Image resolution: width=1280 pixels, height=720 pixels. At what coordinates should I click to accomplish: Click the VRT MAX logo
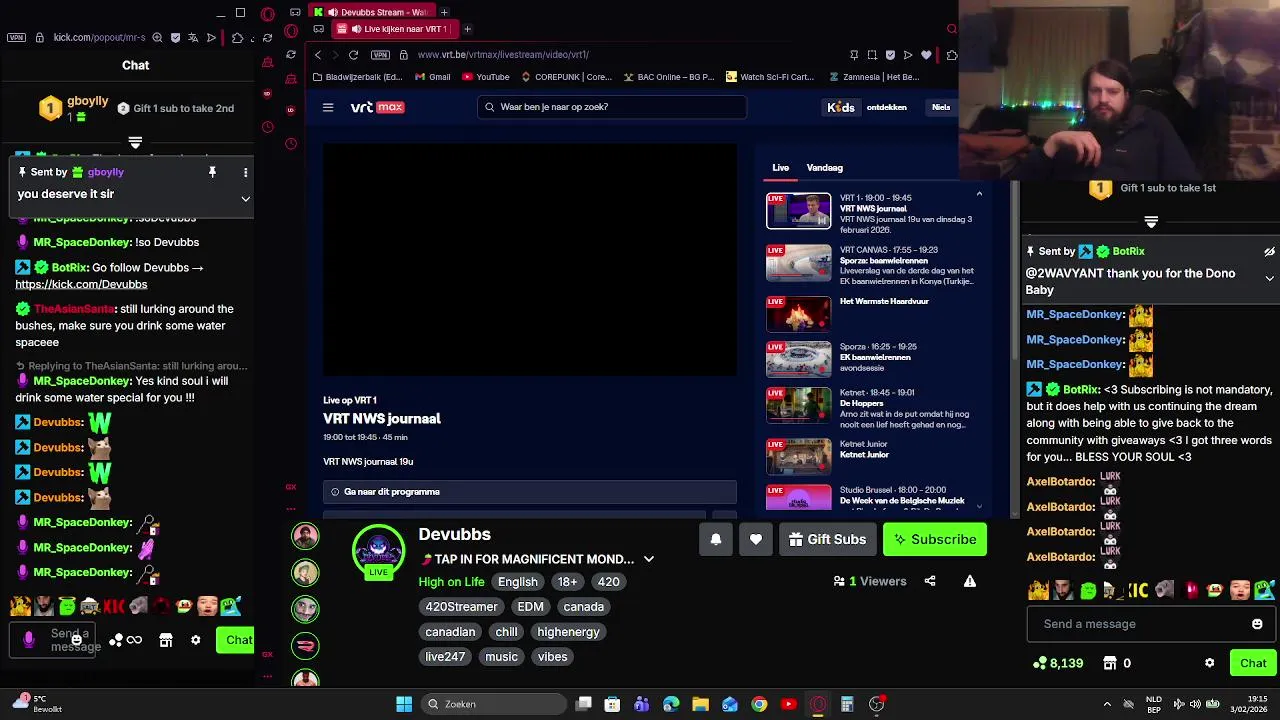point(377,107)
